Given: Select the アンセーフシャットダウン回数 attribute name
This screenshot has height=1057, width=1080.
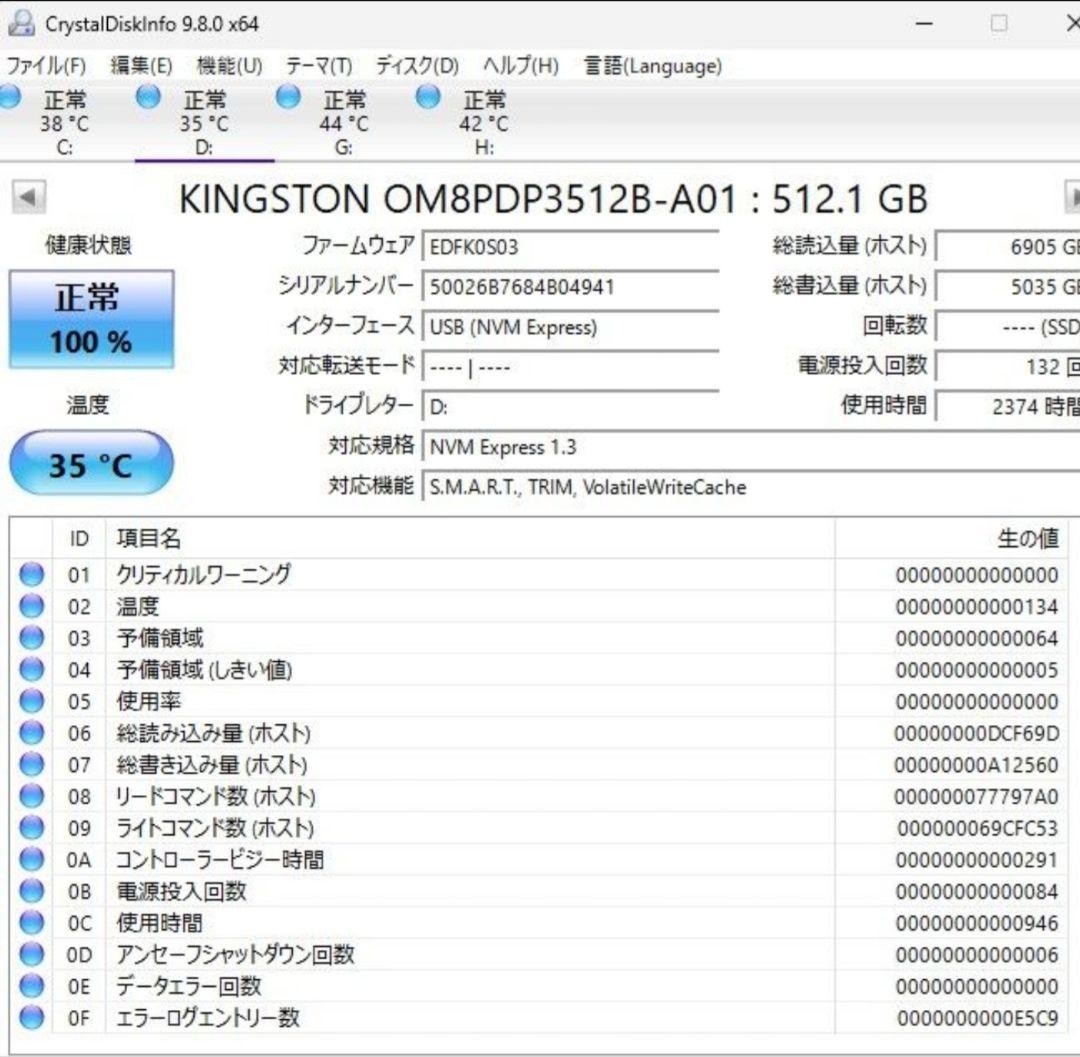Looking at the screenshot, I should [235, 954].
